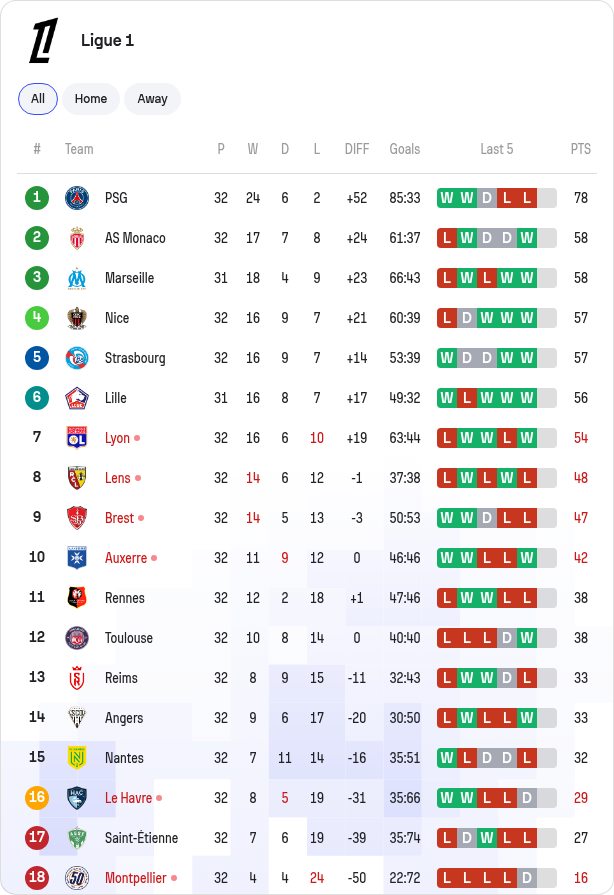
Task: Switch to the Away standings filter
Action: coord(152,99)
